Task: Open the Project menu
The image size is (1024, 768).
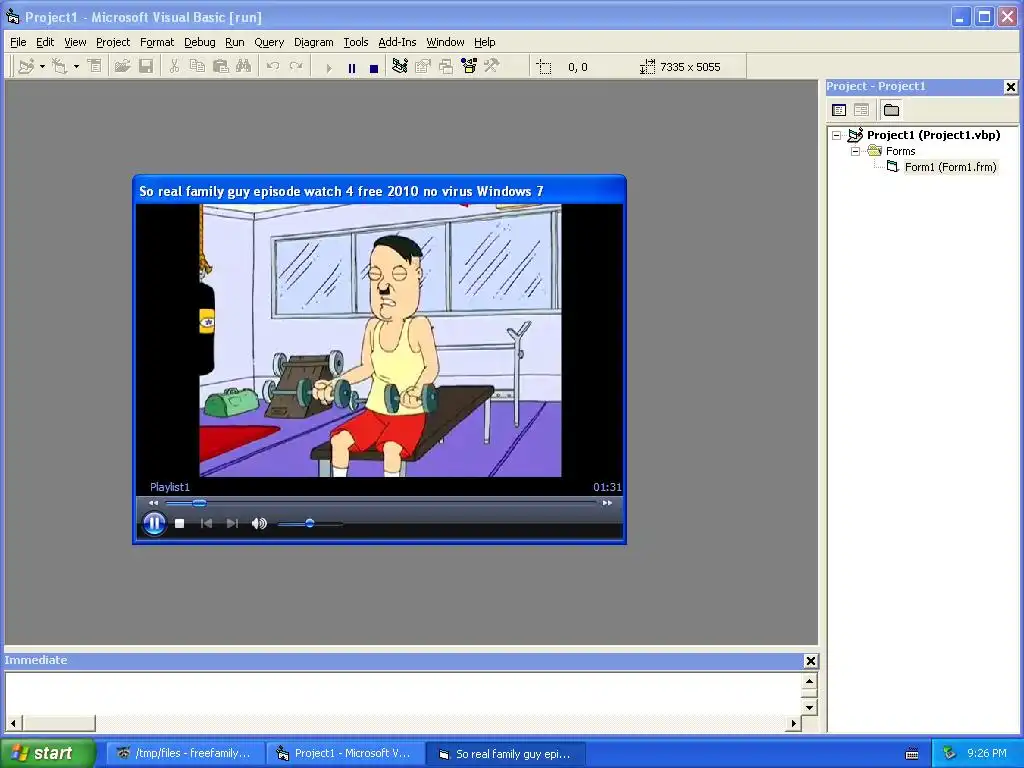Action: point(113,42)
